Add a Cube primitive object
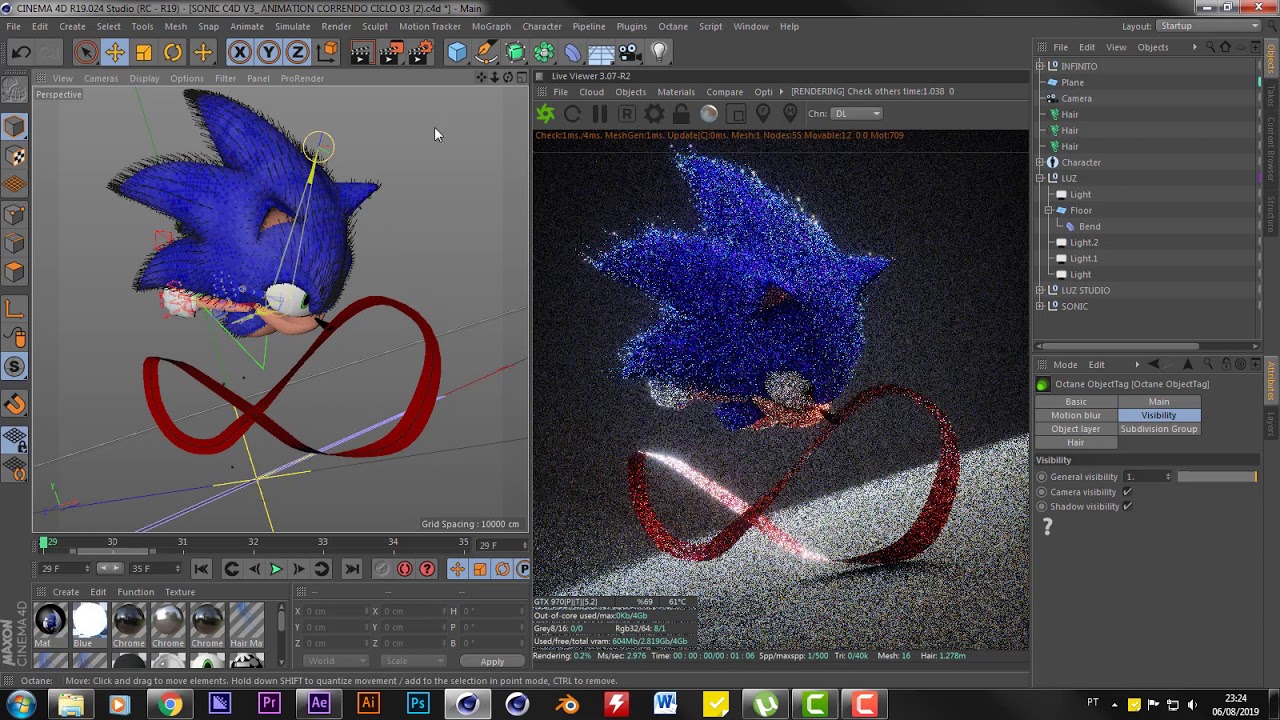This screenshot has height=720, width=1280. coord(457,52)
